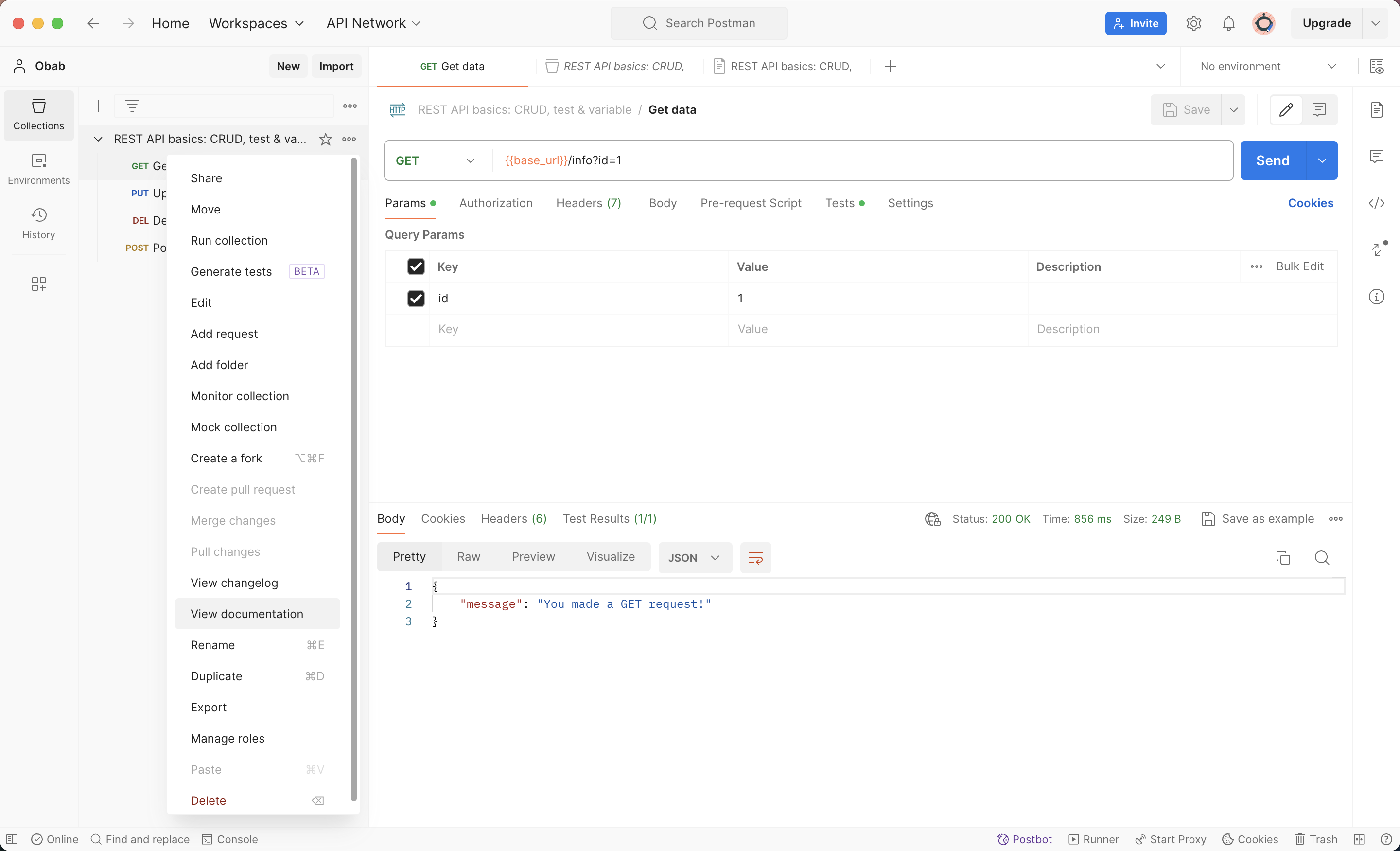
Task: Uncheck the id query param checkbox
Action: [416, 299]
